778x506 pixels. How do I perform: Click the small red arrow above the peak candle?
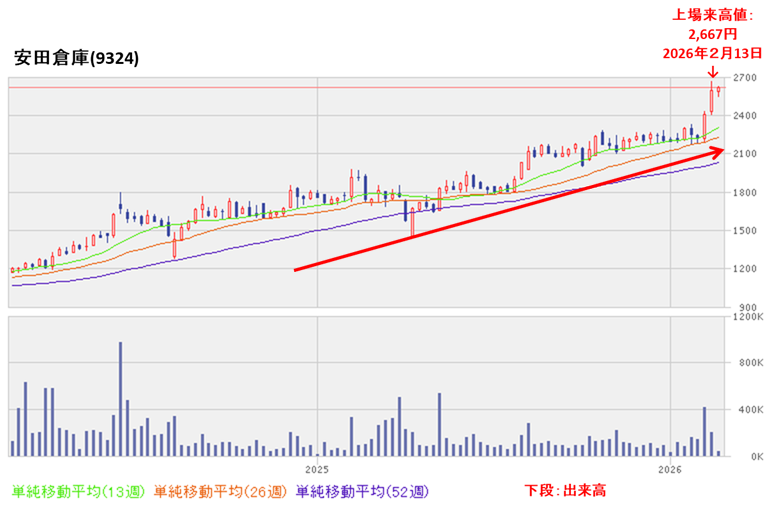(711, 71)
